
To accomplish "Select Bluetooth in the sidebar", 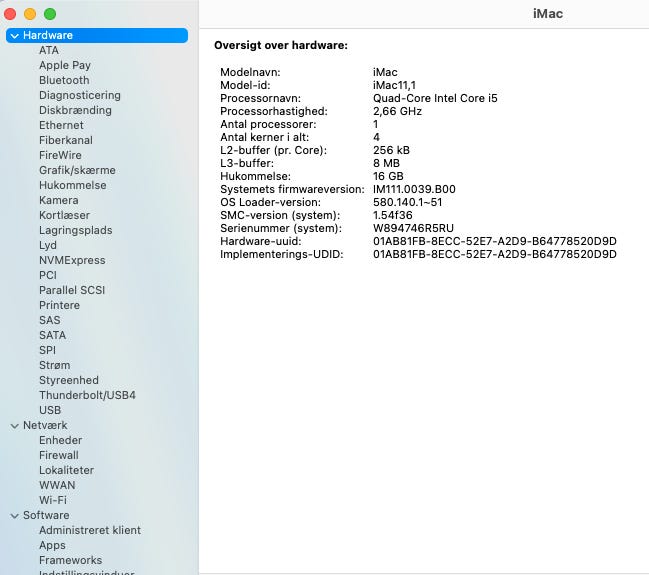I will [x=64, y=80].
